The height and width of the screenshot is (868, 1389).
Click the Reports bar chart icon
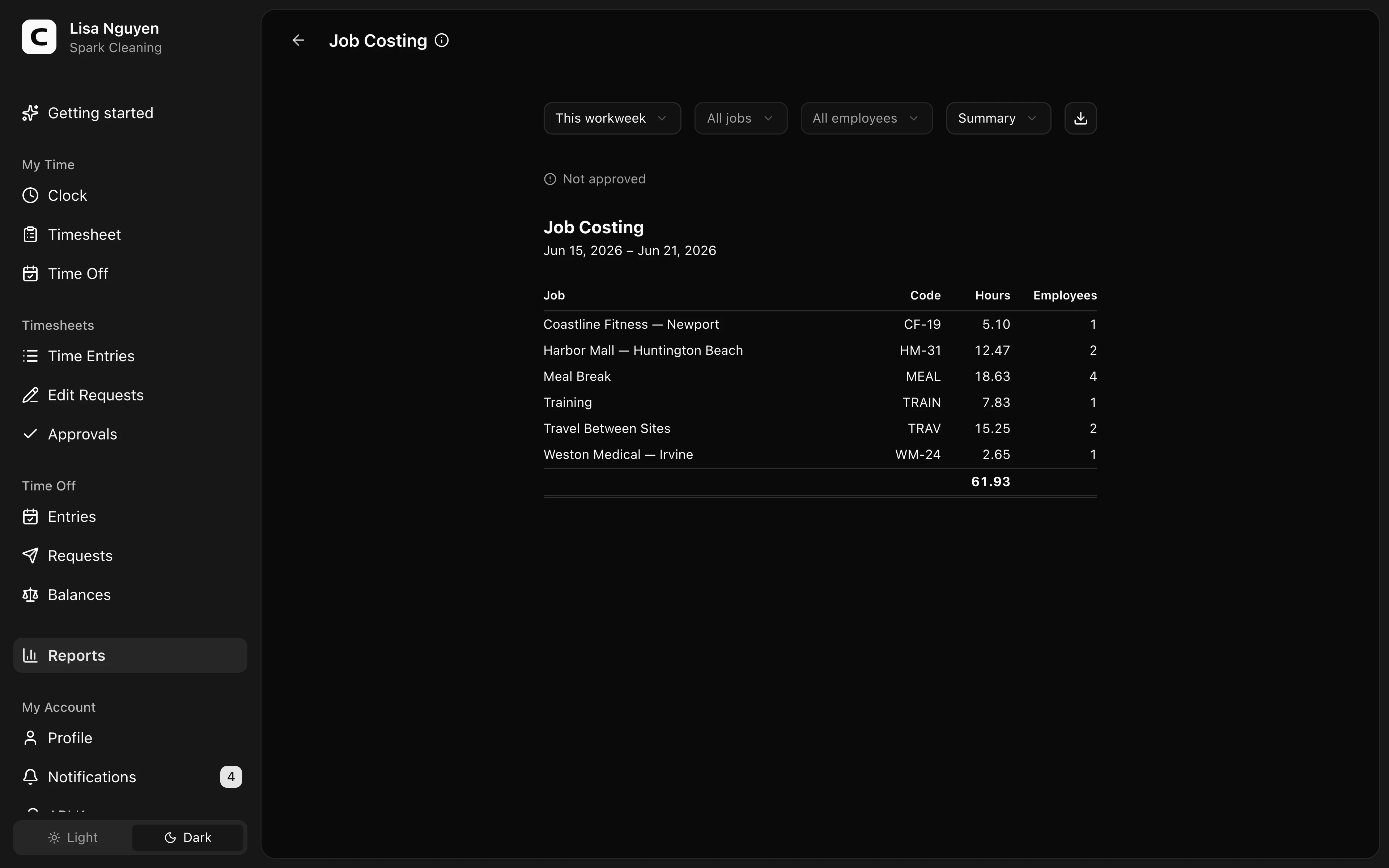coord(30,655)
